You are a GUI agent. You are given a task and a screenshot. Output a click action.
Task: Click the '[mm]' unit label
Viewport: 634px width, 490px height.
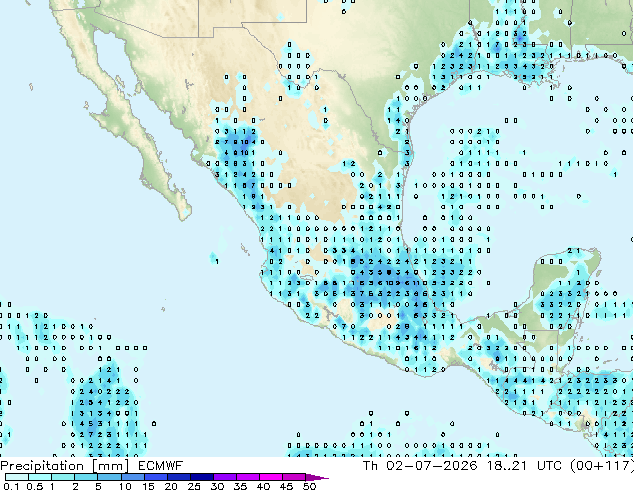point(110,466)
